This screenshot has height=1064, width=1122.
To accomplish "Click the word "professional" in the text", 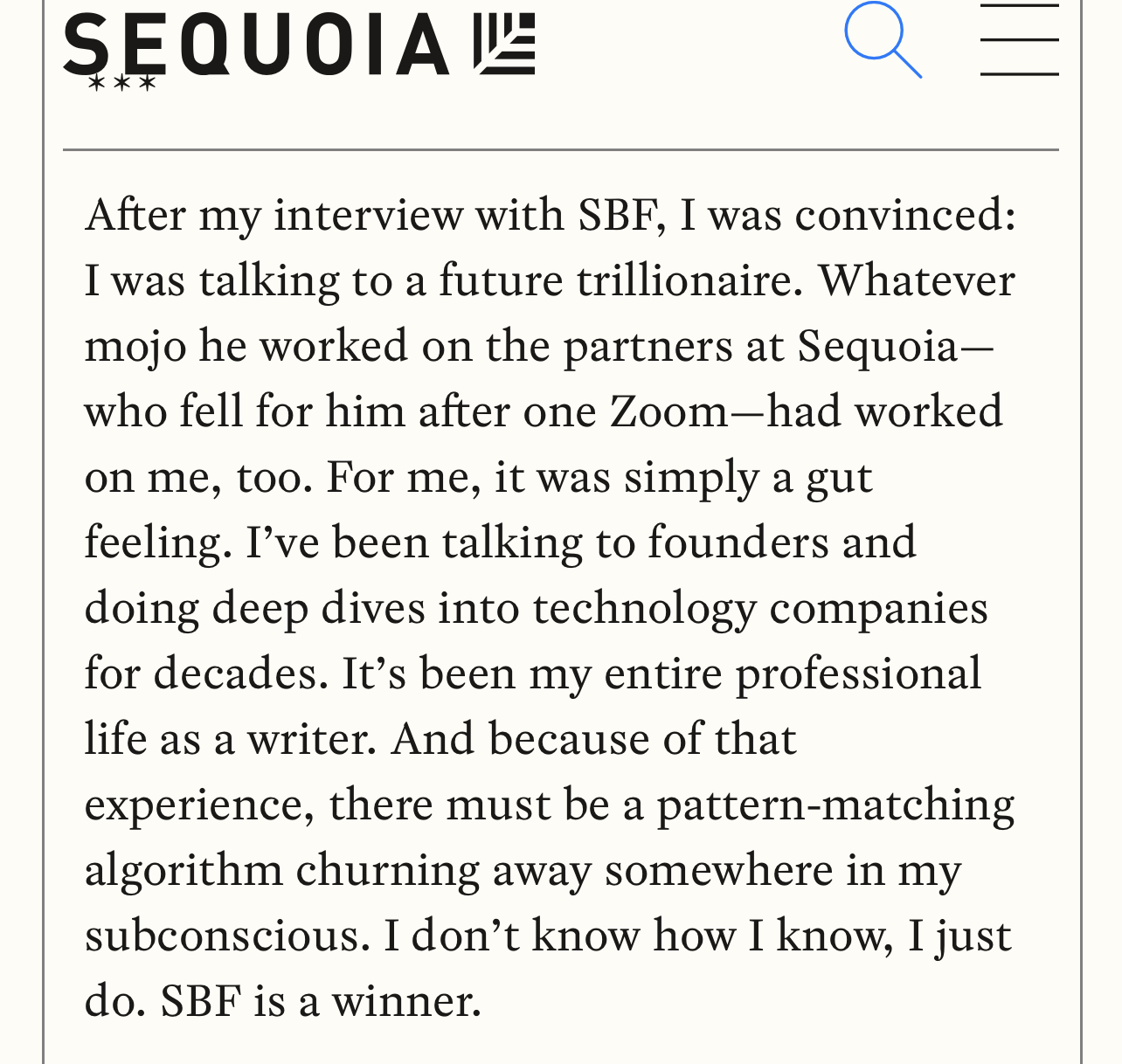I will (858, 674).
